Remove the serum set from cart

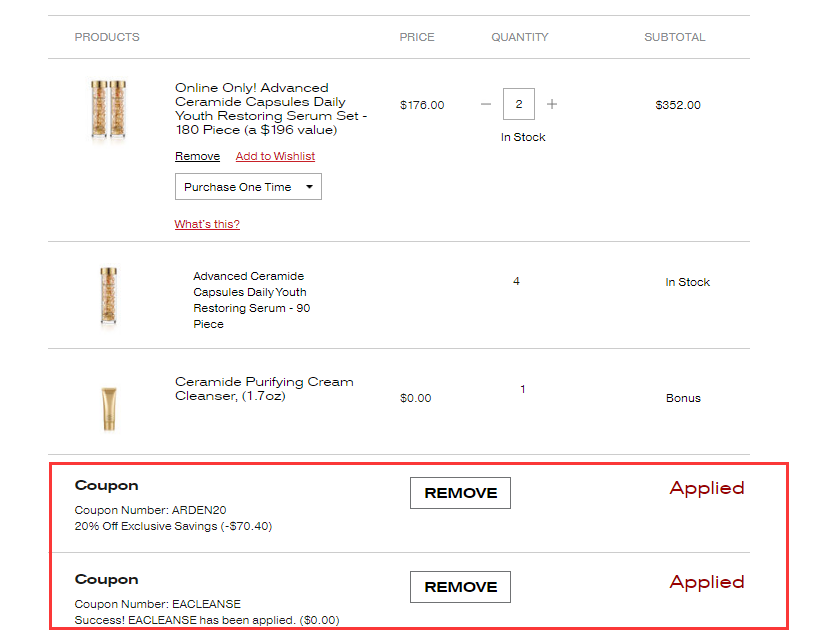coord(197,156)
